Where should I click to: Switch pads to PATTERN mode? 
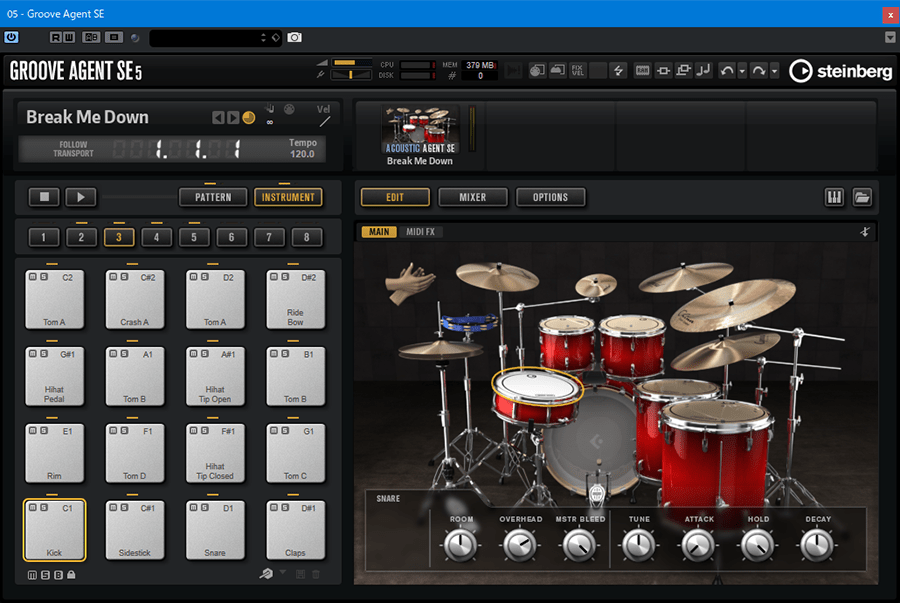pos(213,197)
